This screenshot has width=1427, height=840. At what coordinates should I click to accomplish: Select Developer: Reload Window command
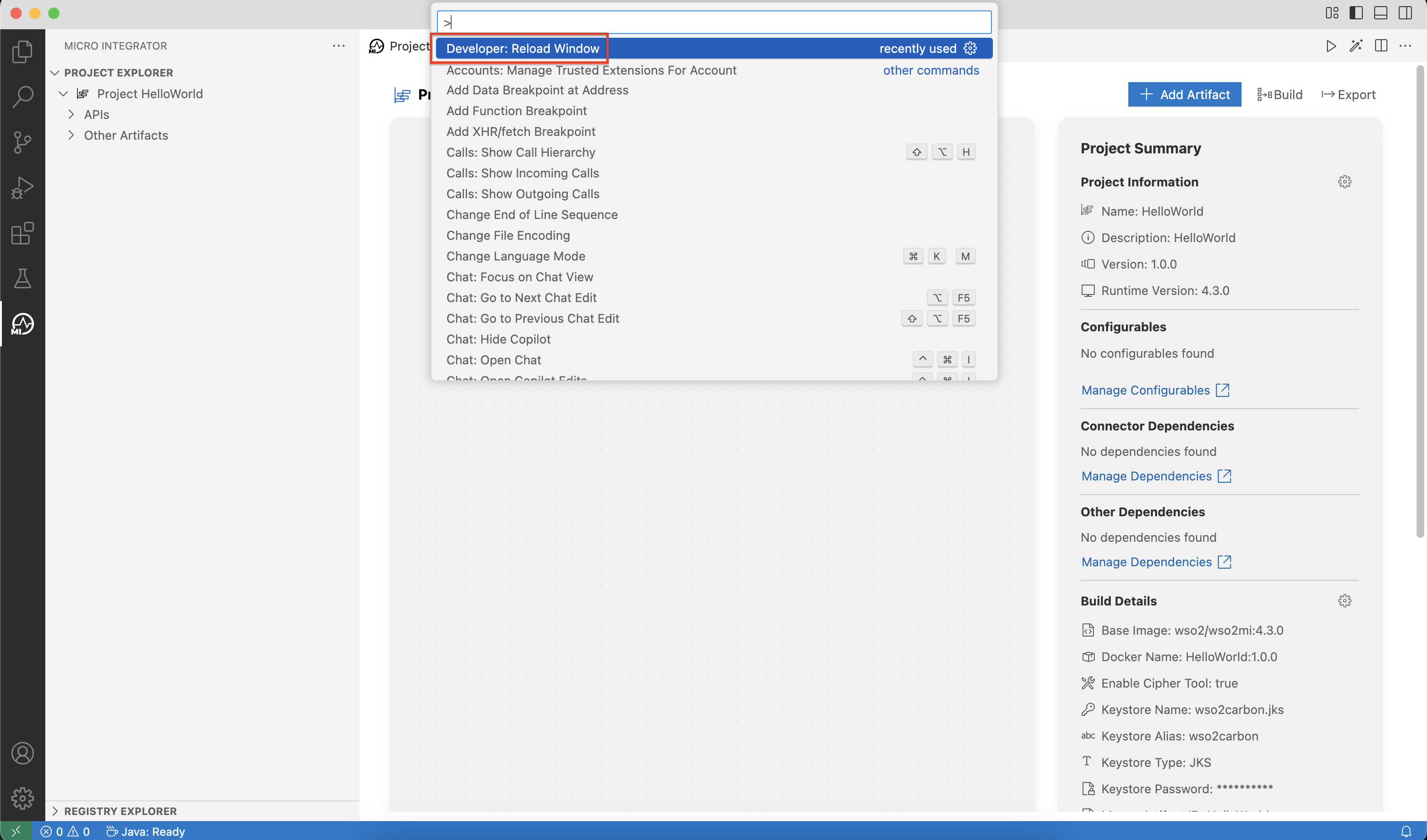point(522,49)
